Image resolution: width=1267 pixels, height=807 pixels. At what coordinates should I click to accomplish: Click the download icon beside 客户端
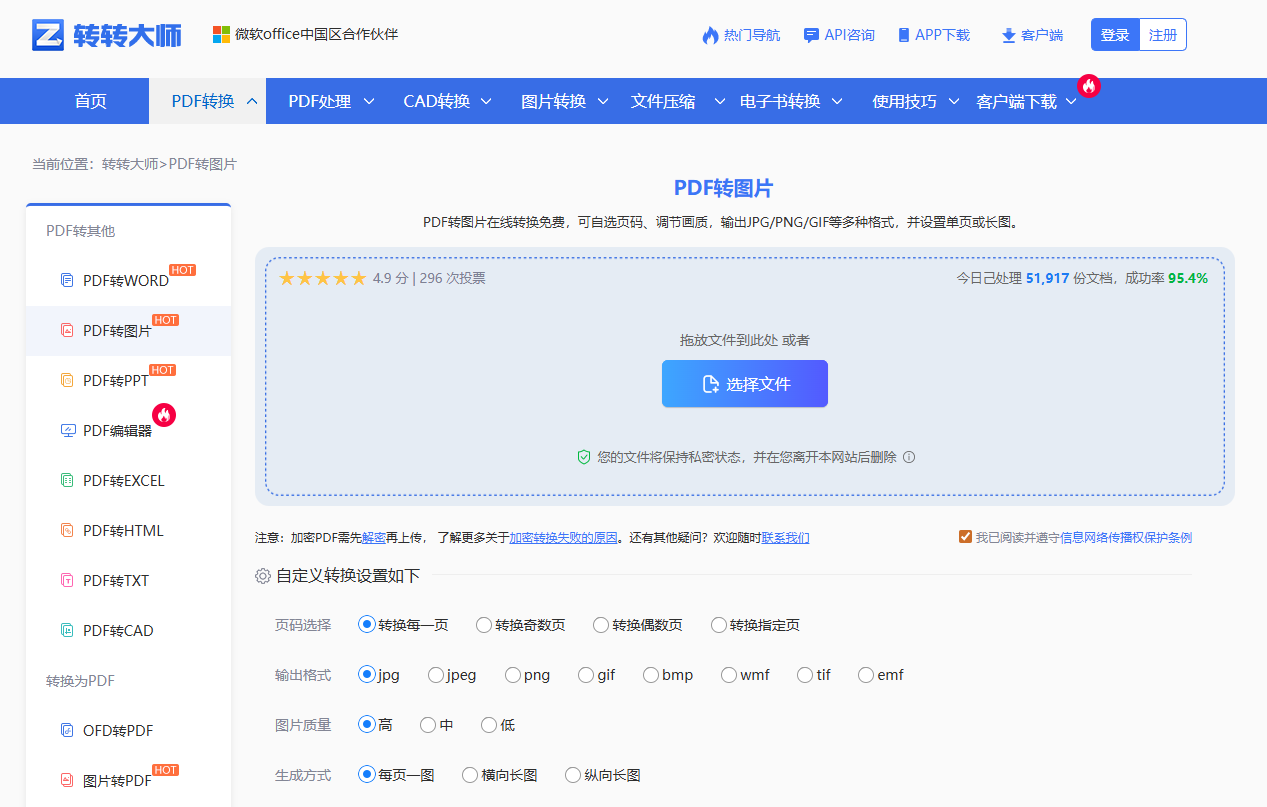coord(1008,36)
